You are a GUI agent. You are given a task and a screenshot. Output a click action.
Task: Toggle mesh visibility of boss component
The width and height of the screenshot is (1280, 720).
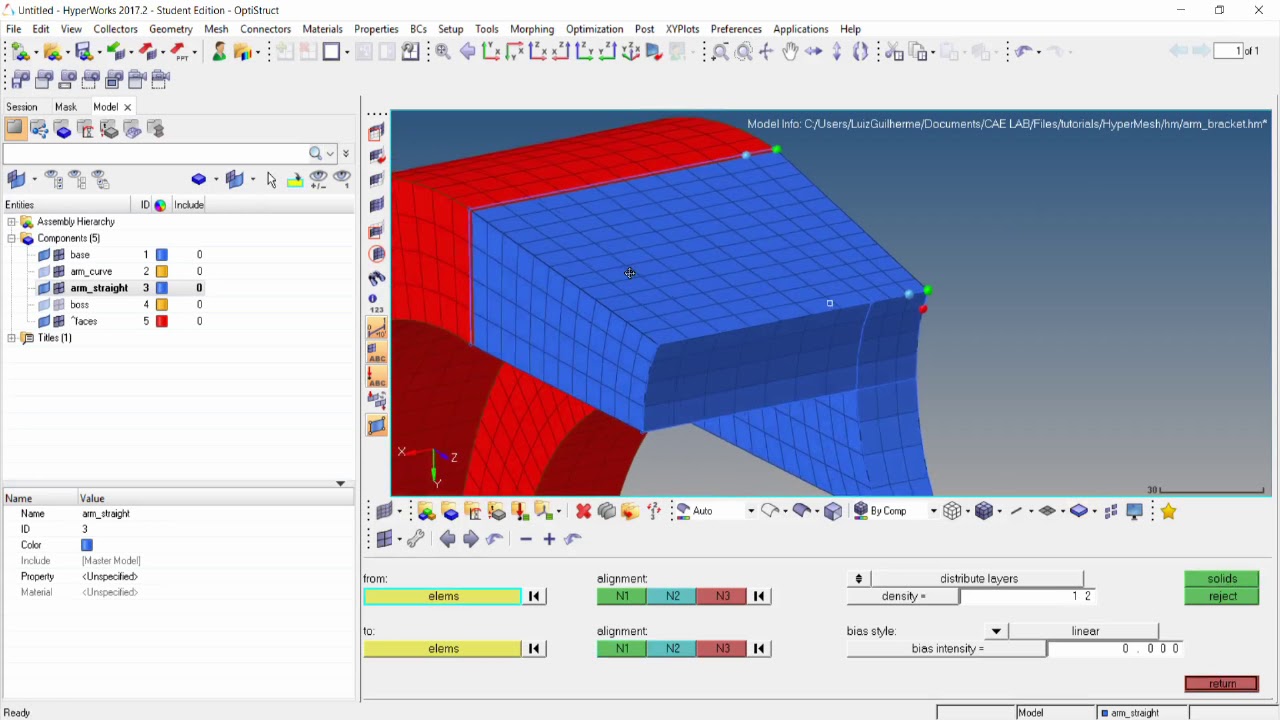(59, 305)
